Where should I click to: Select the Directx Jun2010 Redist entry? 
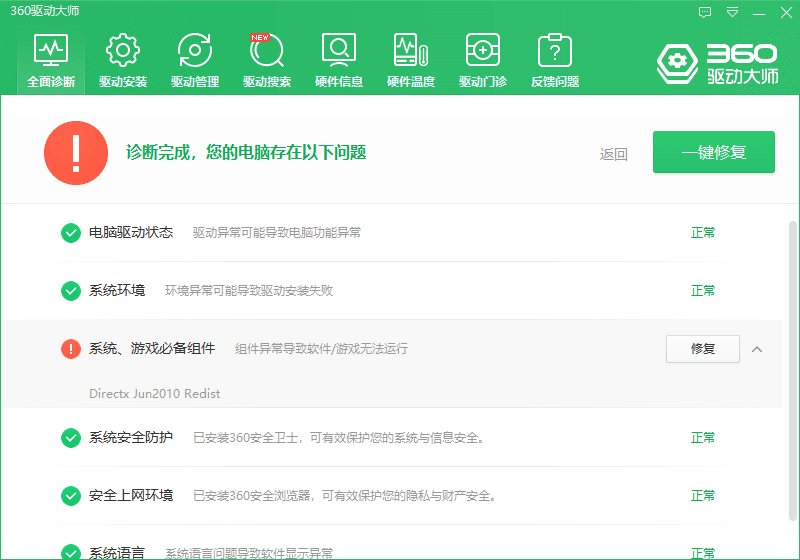[x=155, y=393]
